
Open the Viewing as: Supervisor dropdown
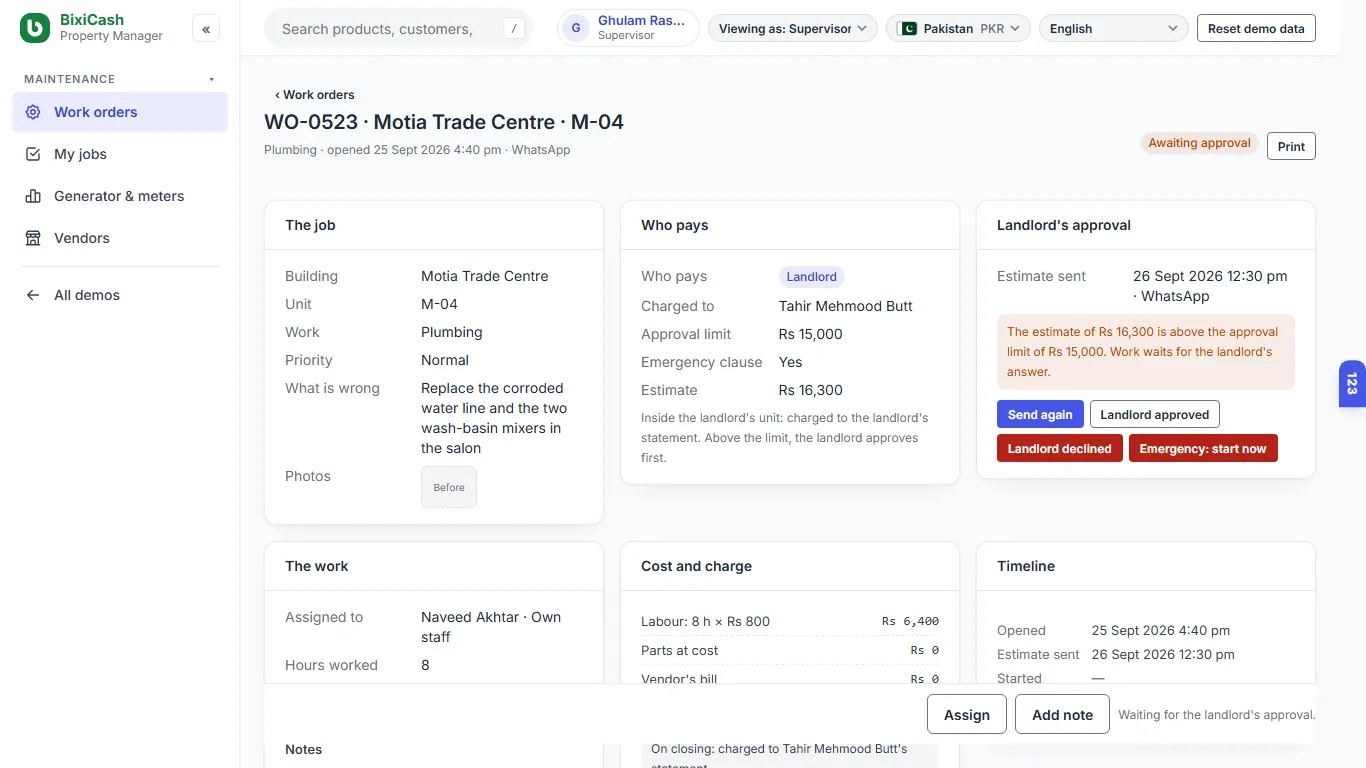point(793,28)
